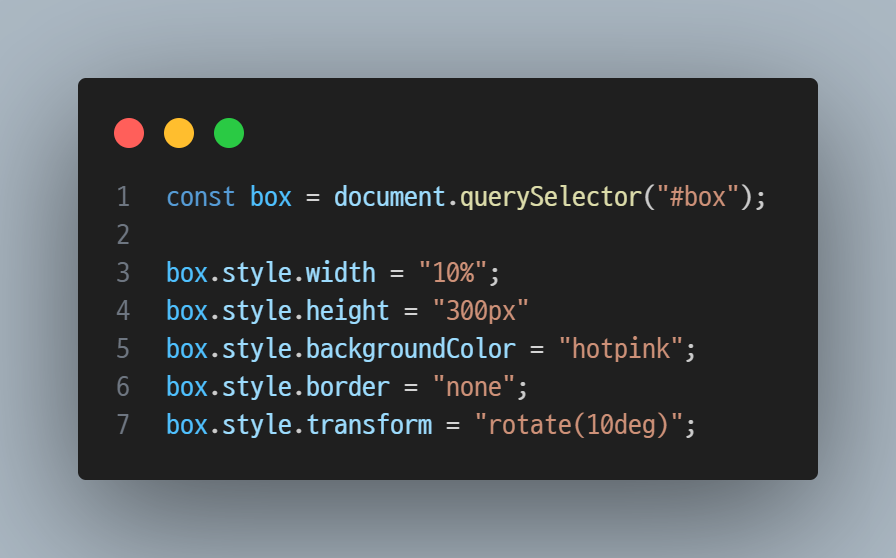Click line number 6 in gutter
The image size is (896, 558).
(123, 387)
